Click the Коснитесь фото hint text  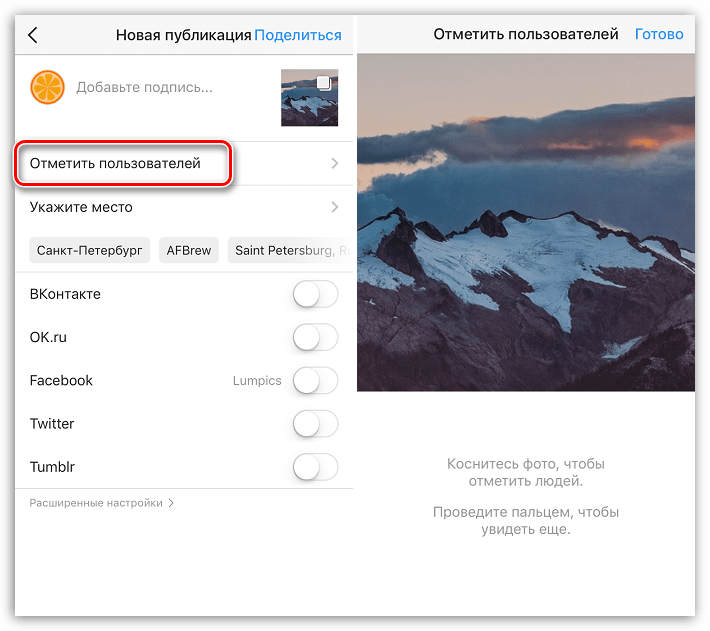tap(526, 473)
